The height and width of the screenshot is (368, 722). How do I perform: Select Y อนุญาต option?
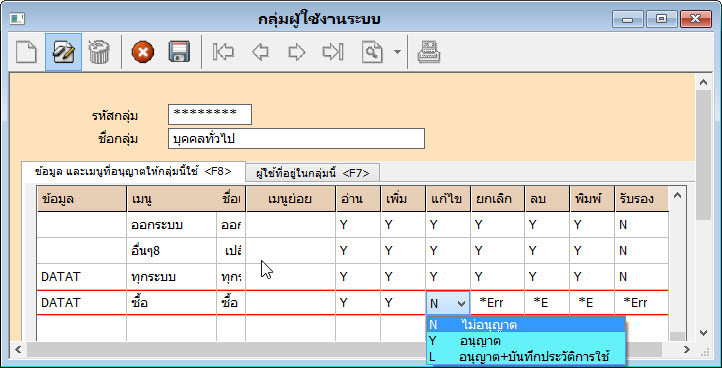click(x=526, y=341)
